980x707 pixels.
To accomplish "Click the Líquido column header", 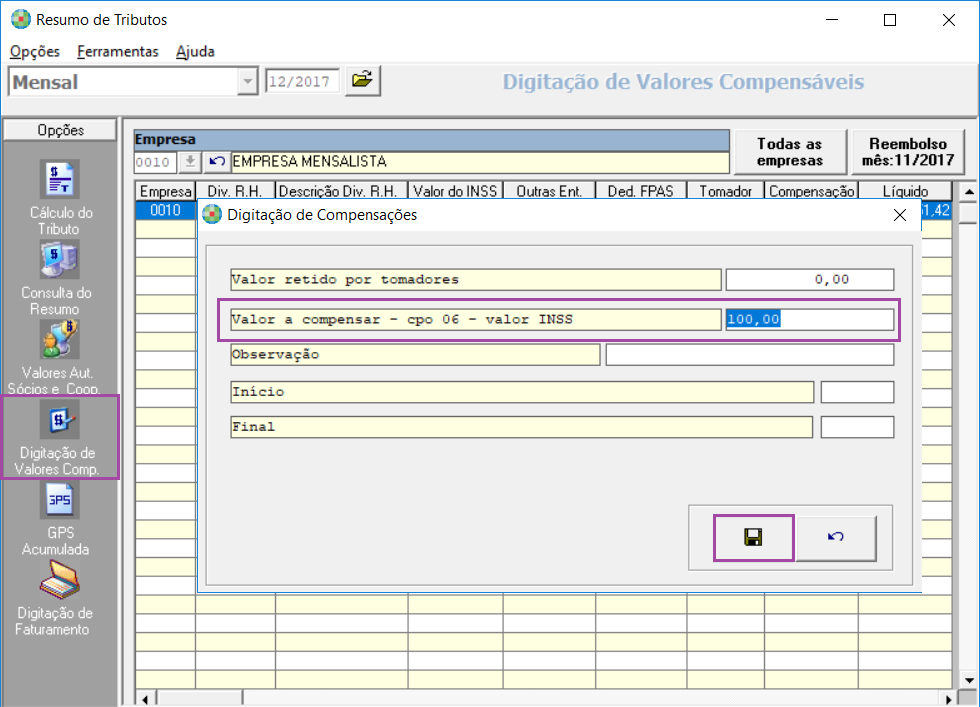I will click(905, 191).
